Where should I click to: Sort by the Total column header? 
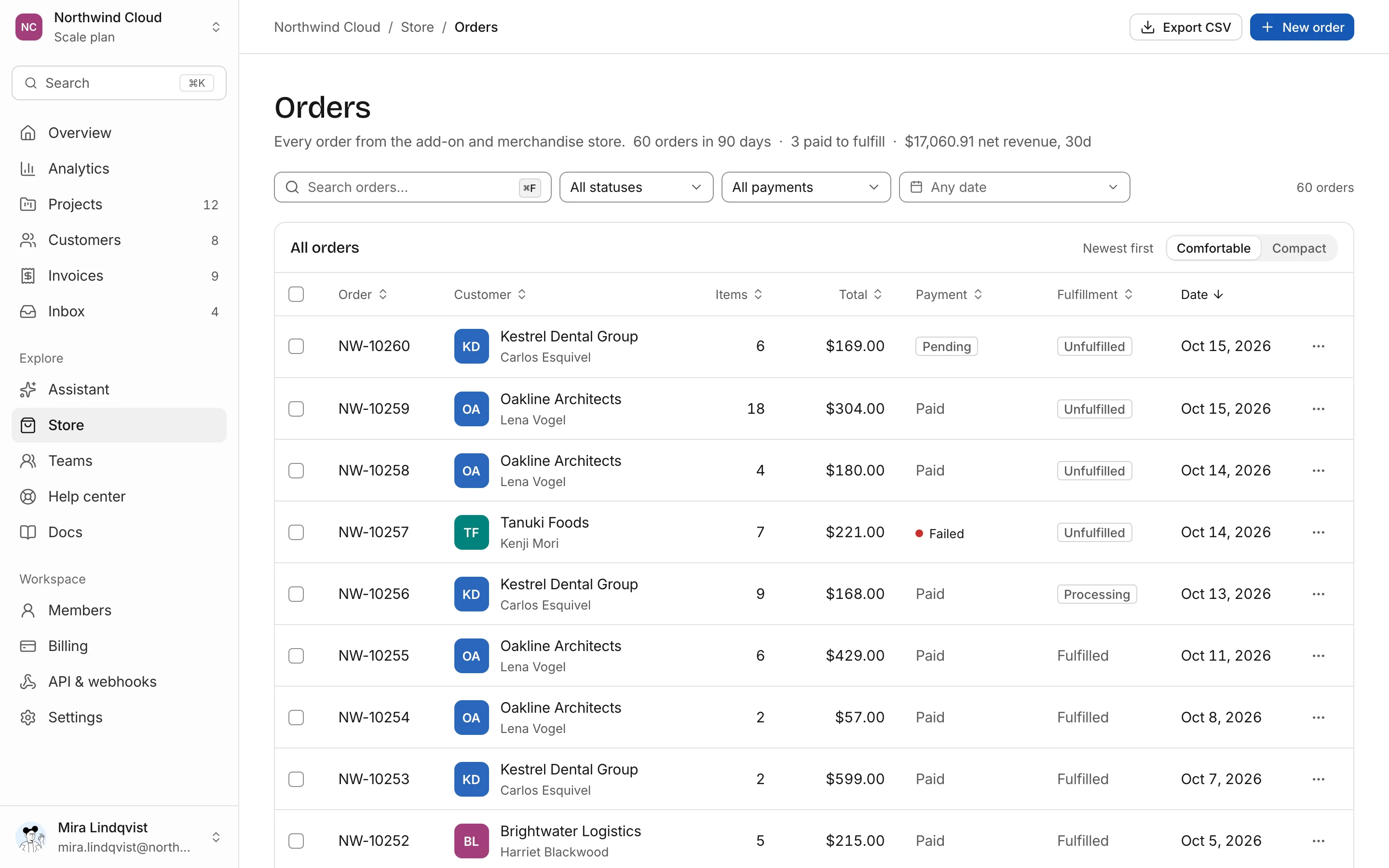tap(860, 295)
